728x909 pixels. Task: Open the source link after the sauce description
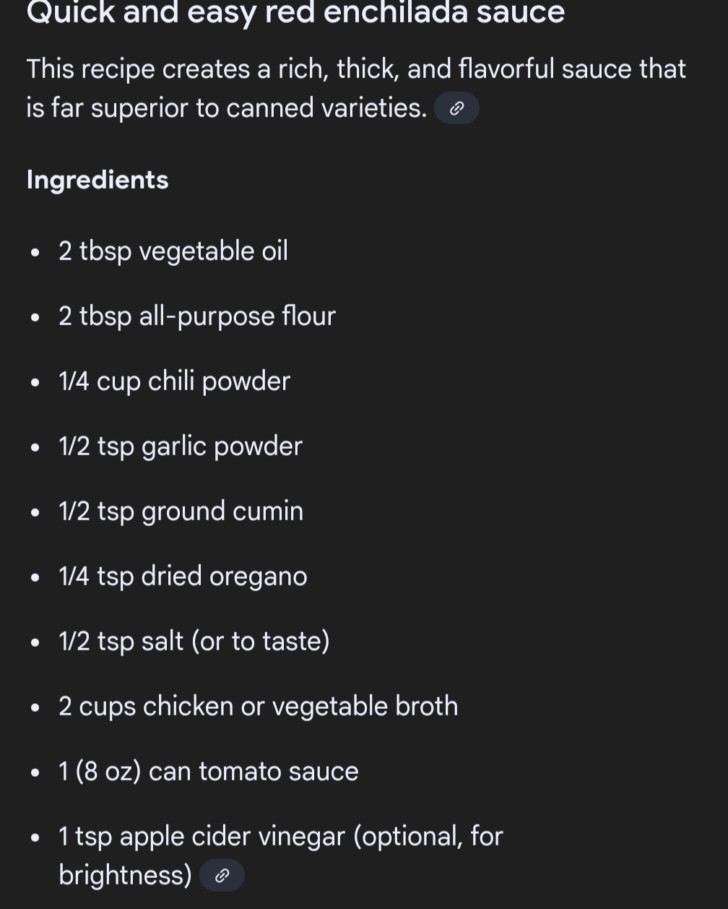(x=456, y=109)
